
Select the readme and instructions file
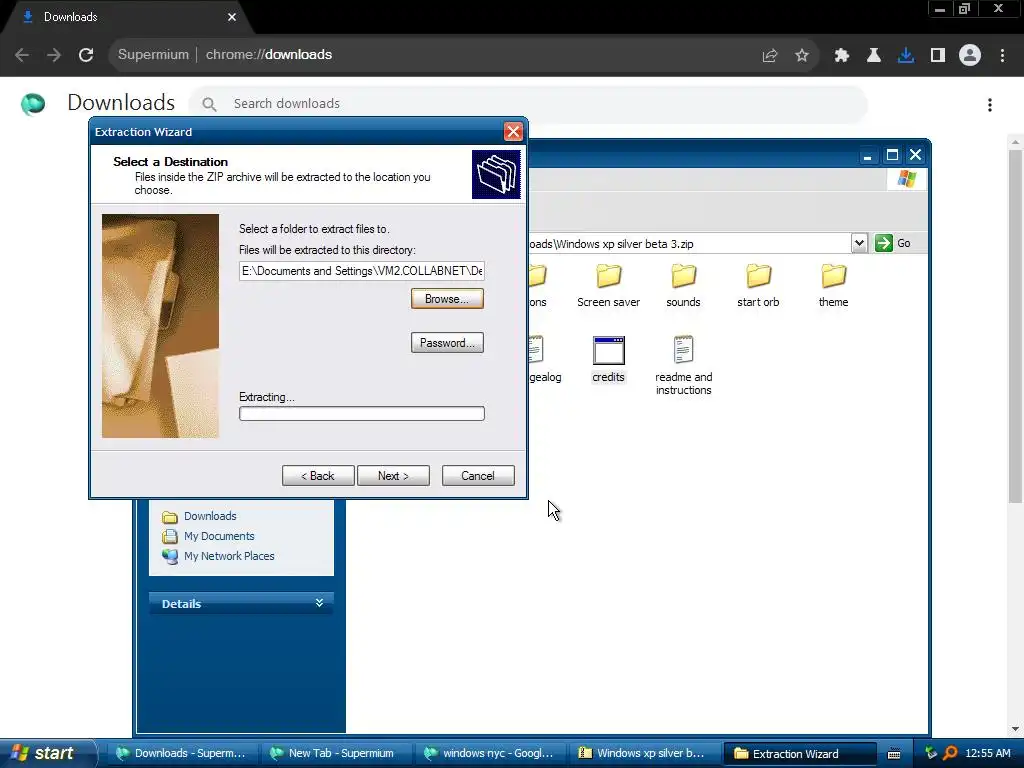pyautogui.click(x=684, y=366)
